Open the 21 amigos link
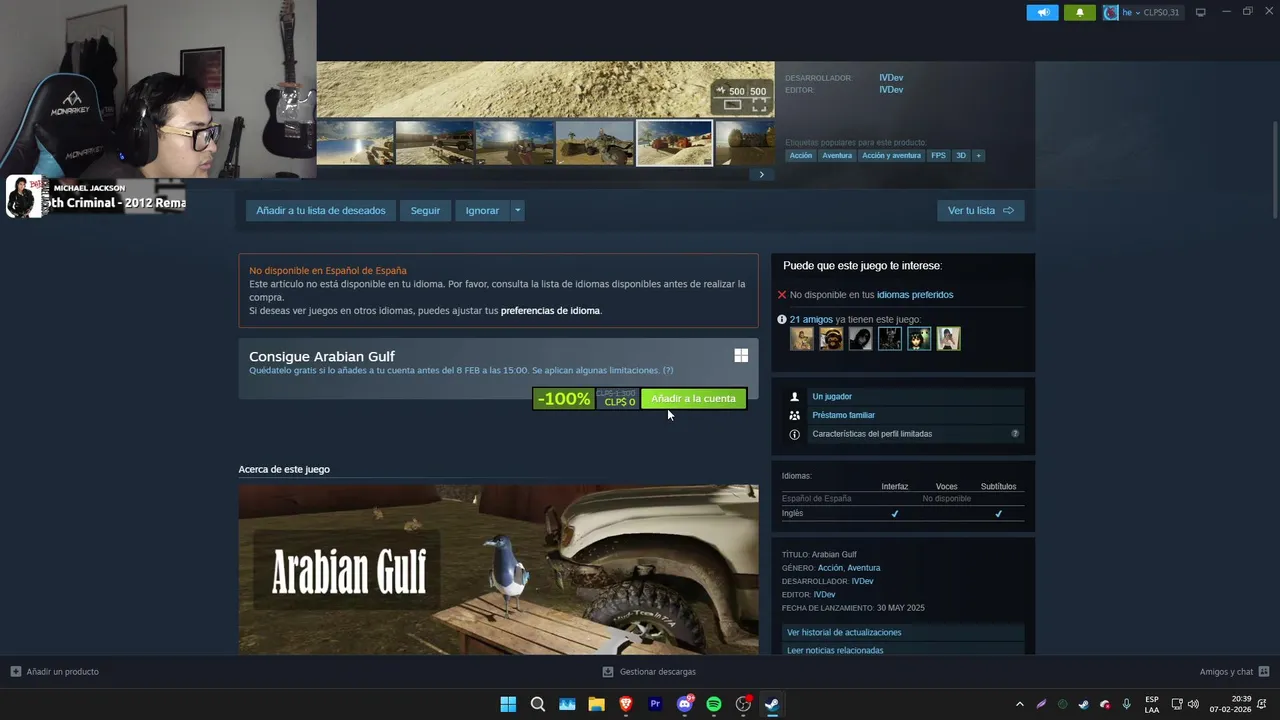This screenshot has height=720, width=1280. [811, 320]
